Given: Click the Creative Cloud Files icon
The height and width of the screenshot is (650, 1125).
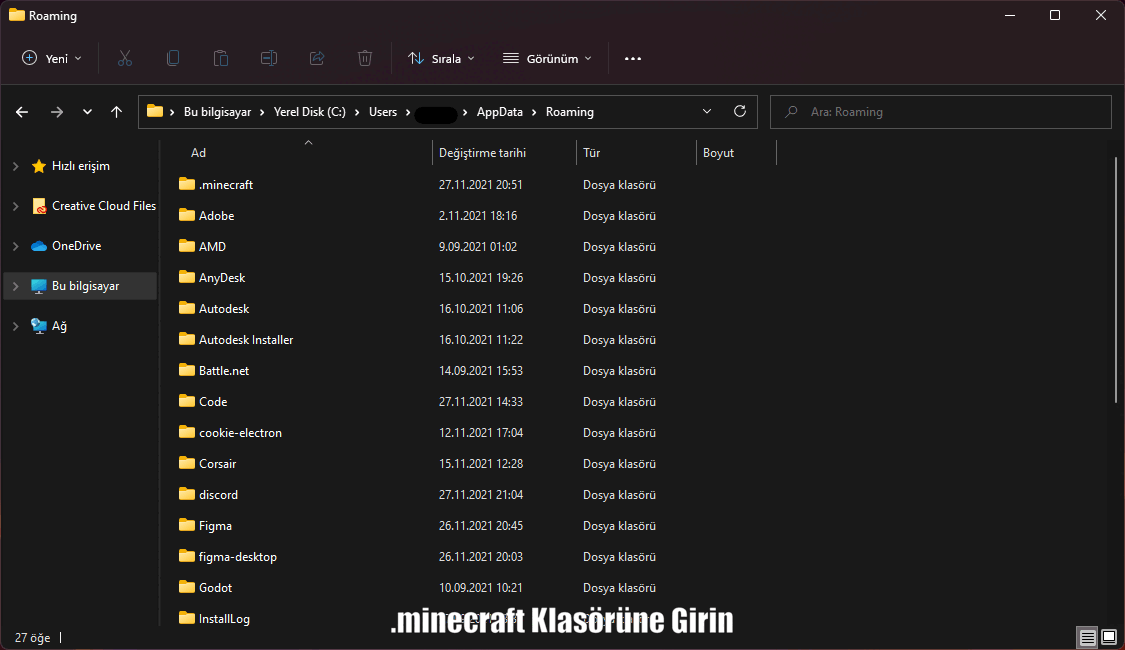Looking at the screenshot, I should [x=39, y=206].
